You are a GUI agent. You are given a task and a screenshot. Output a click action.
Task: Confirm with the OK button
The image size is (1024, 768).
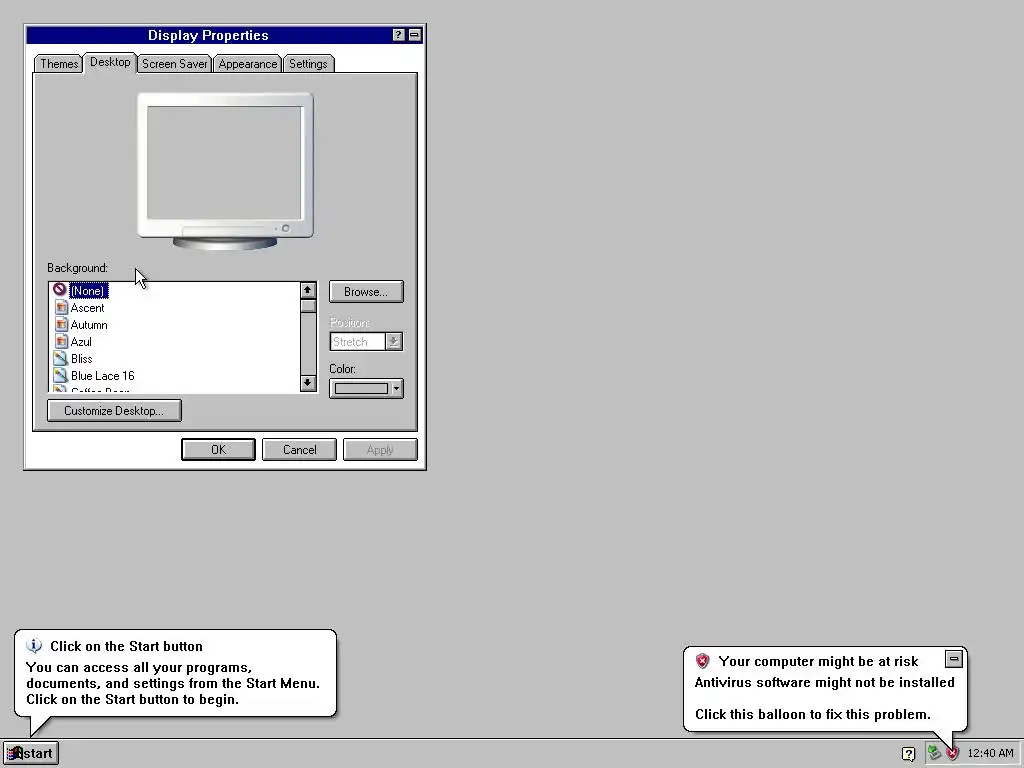click(x=218, y=449)
